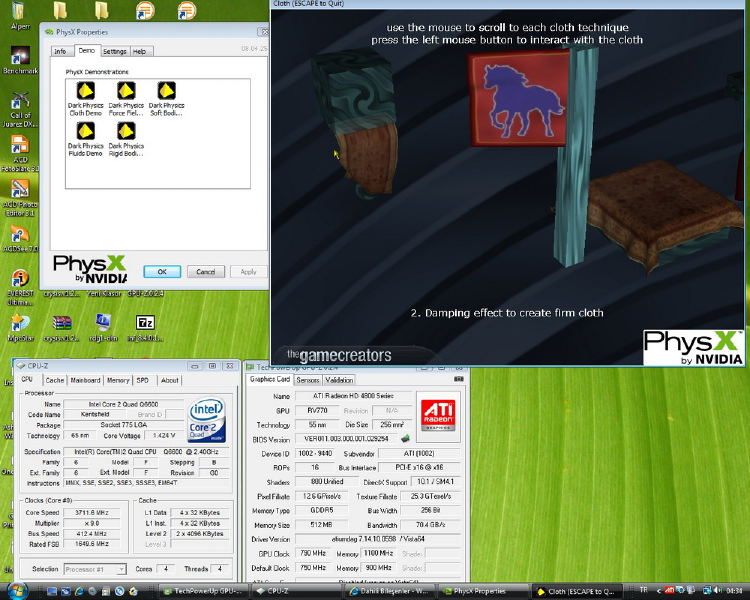Launch the Dark Physics Fluids Demo icon
The width and height of the screenshot is (750, 600).
(x=86, y=139)
